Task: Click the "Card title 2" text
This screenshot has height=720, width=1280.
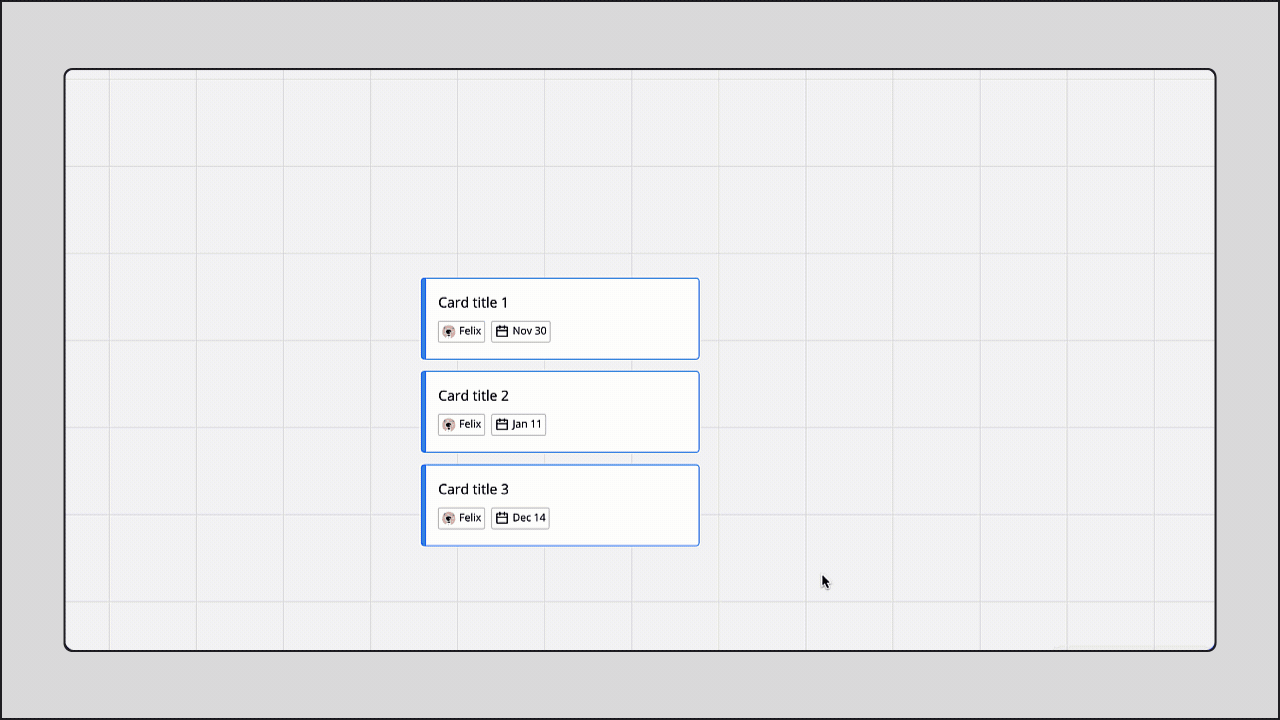Action: click(x=473, y=396)
